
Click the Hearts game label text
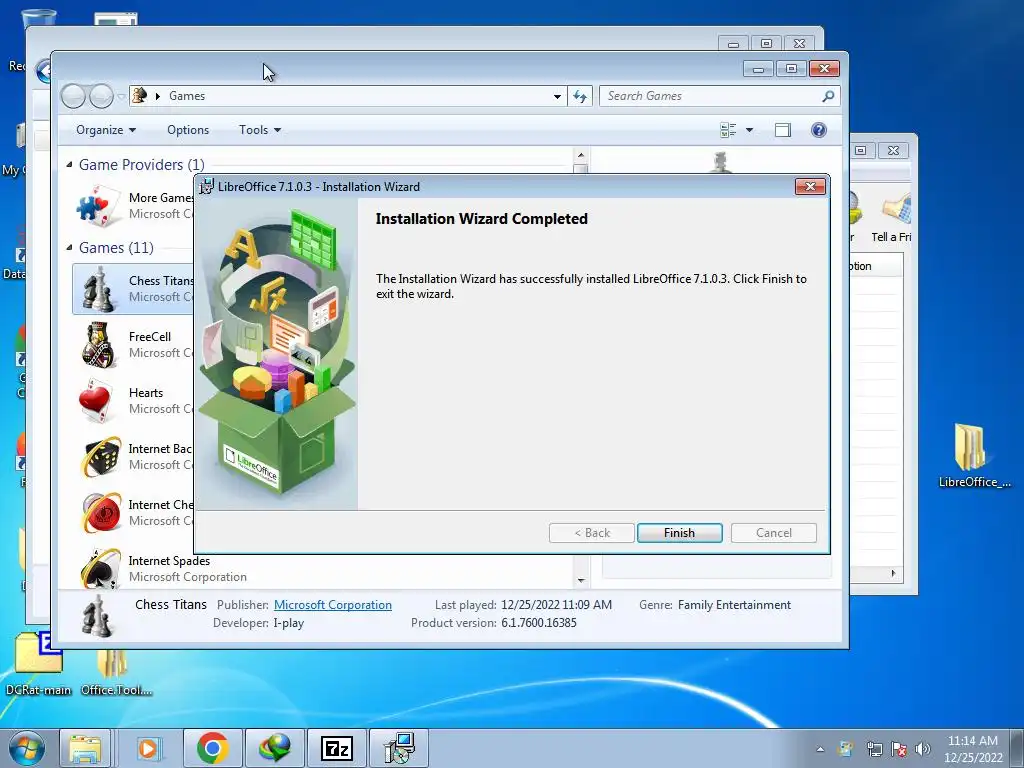146,393
